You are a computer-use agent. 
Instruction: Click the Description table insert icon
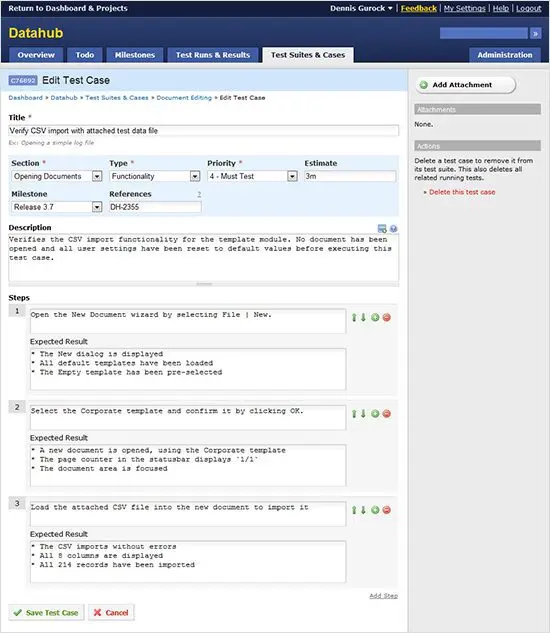(x=382, y=228)
